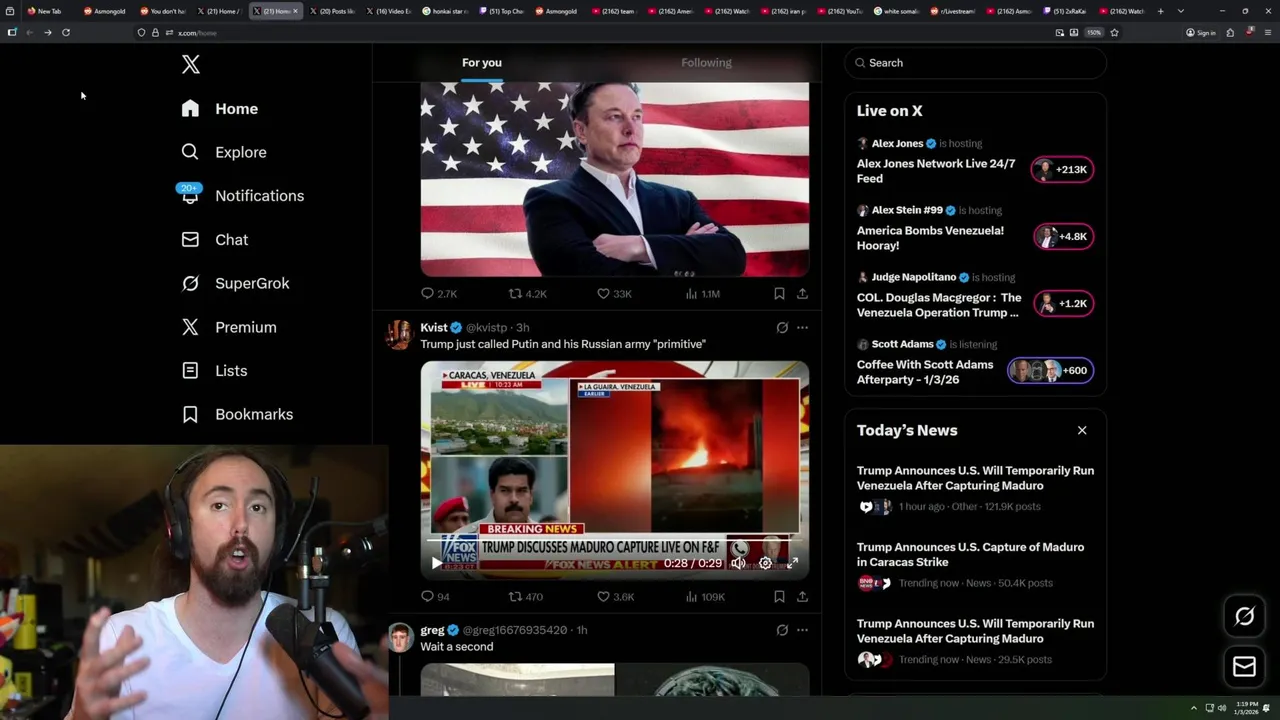
Task: Like Kvist's post with 3.6K likes
Action: (615, 597)
